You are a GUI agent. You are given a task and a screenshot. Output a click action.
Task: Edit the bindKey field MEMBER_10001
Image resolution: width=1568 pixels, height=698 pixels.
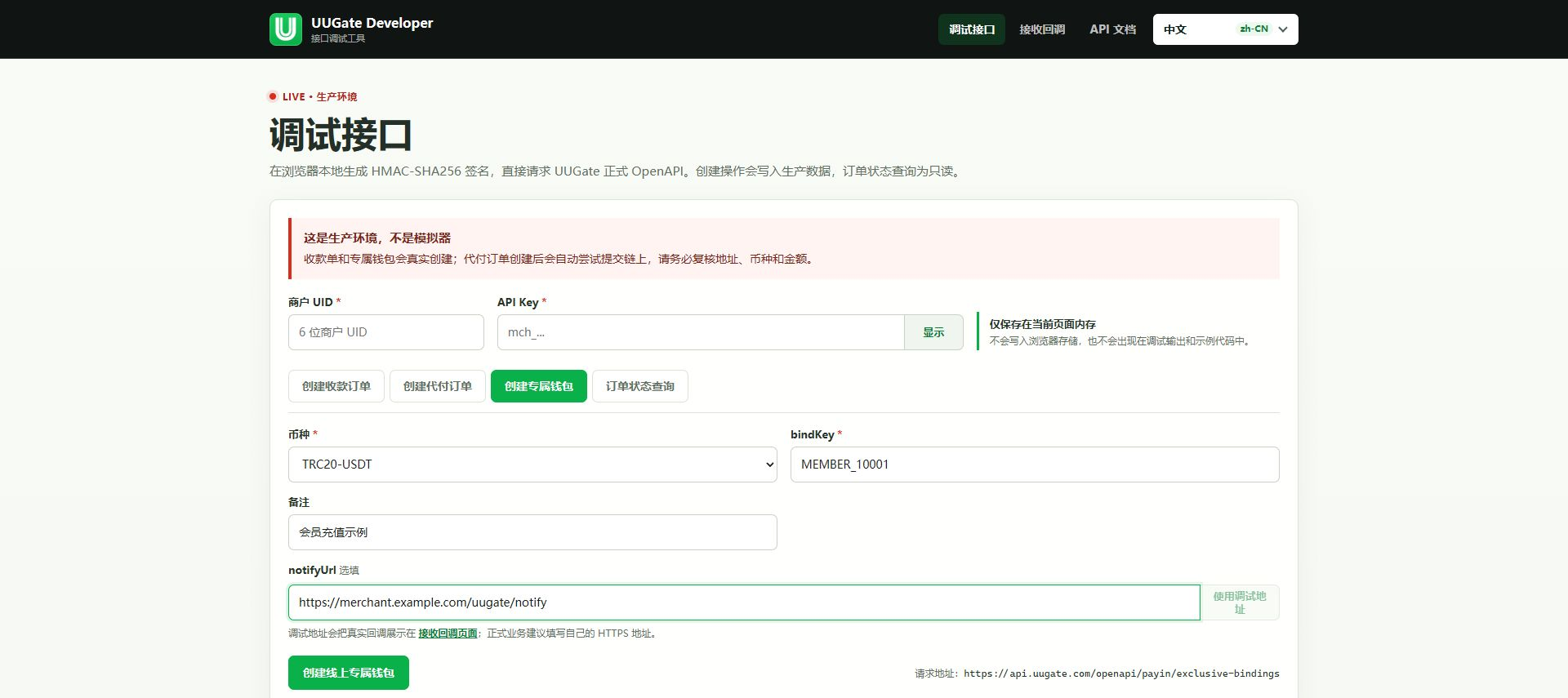(1035, 465)
